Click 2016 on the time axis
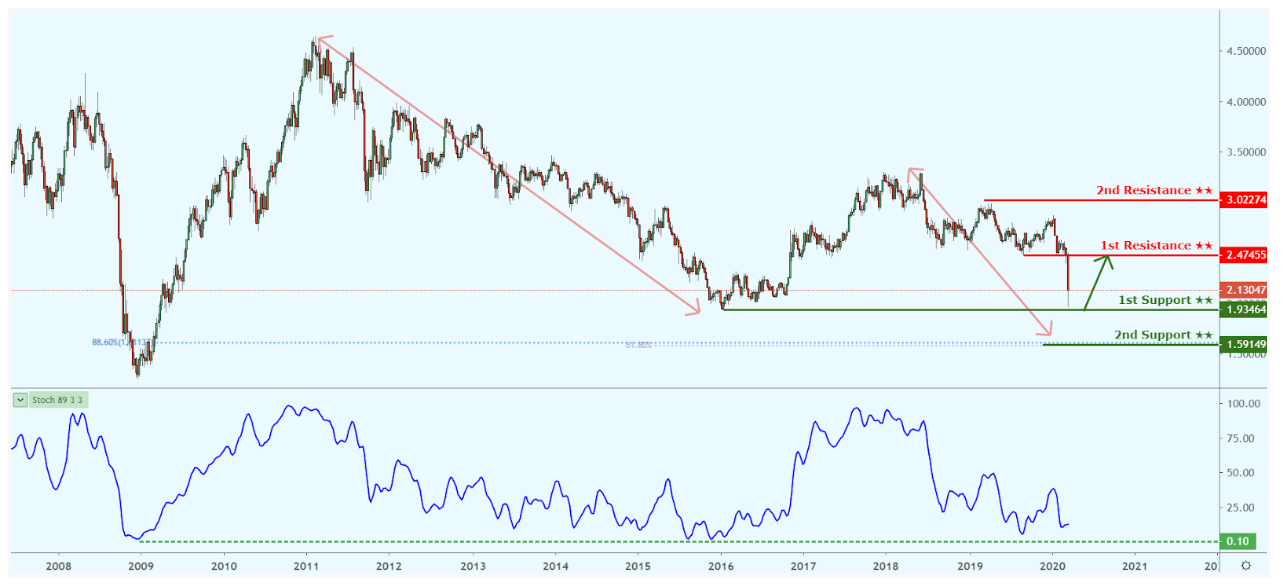This screenshot has width=1283, height=588. coord(721,566)
